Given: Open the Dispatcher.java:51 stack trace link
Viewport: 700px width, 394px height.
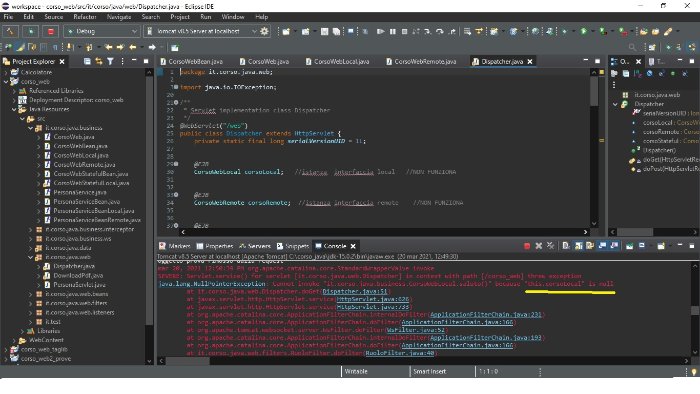Looking at the screenshot, I should tap(355, 291).
